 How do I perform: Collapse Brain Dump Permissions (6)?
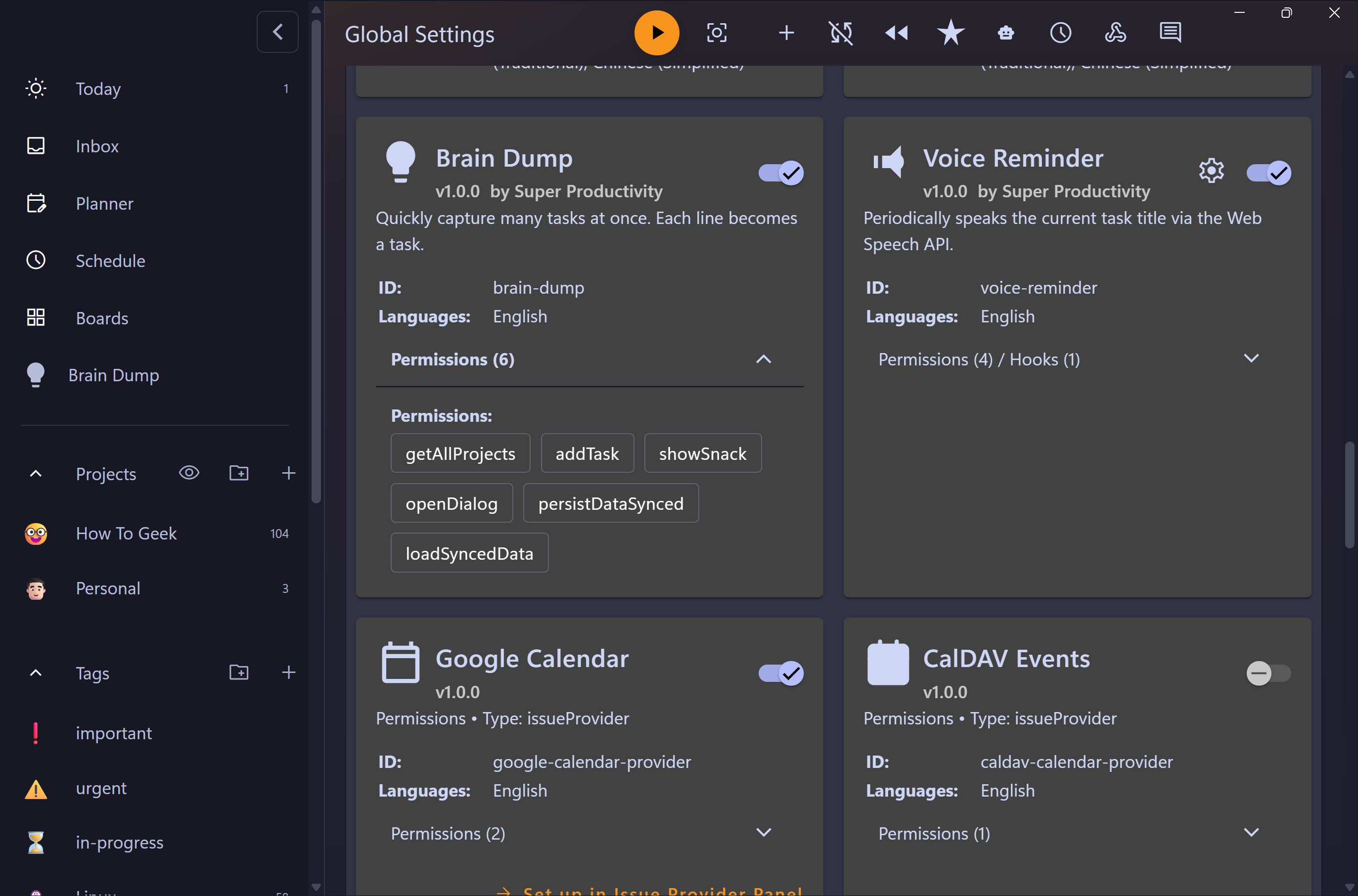[x=590, y=359]
